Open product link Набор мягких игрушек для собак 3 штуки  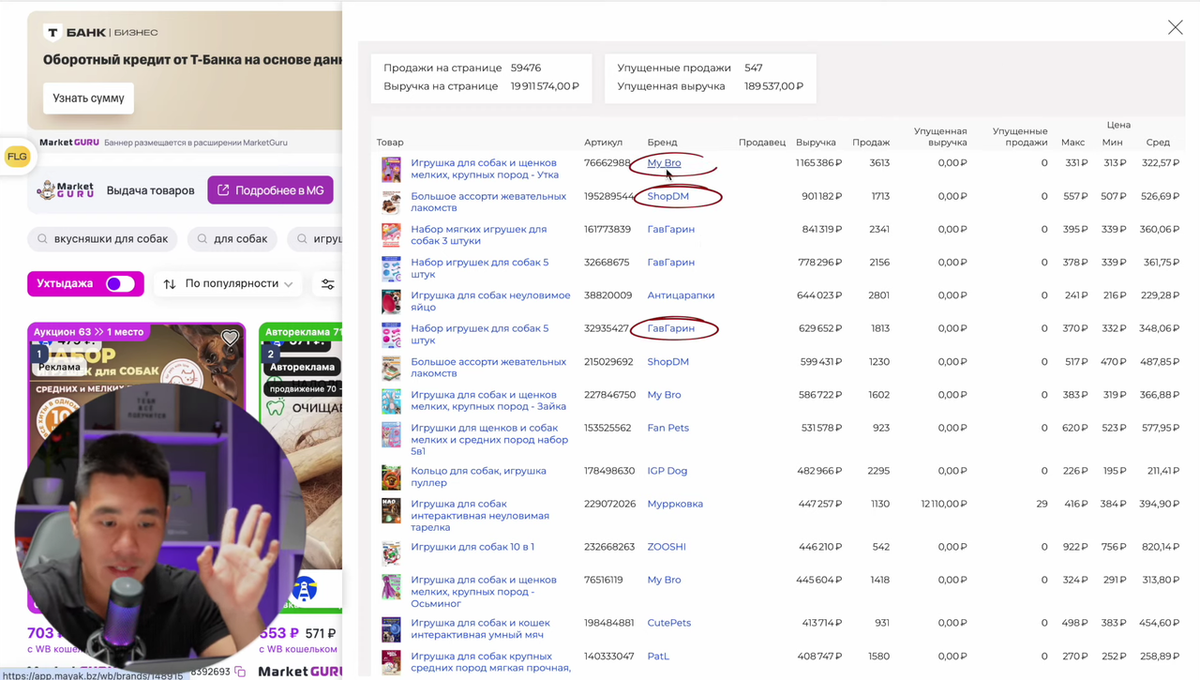tap(479, 235)
